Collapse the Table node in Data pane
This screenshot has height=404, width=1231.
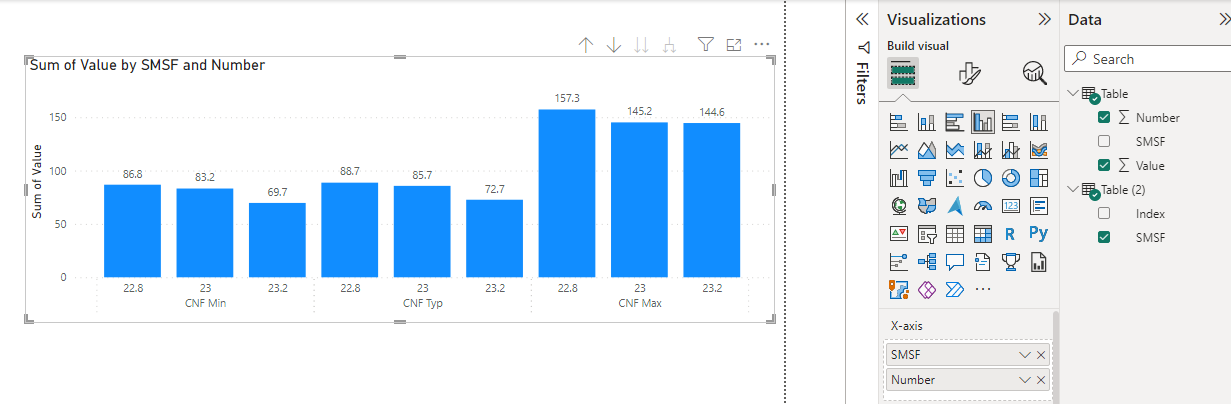pyautogui.click(x=1073, y=93)
